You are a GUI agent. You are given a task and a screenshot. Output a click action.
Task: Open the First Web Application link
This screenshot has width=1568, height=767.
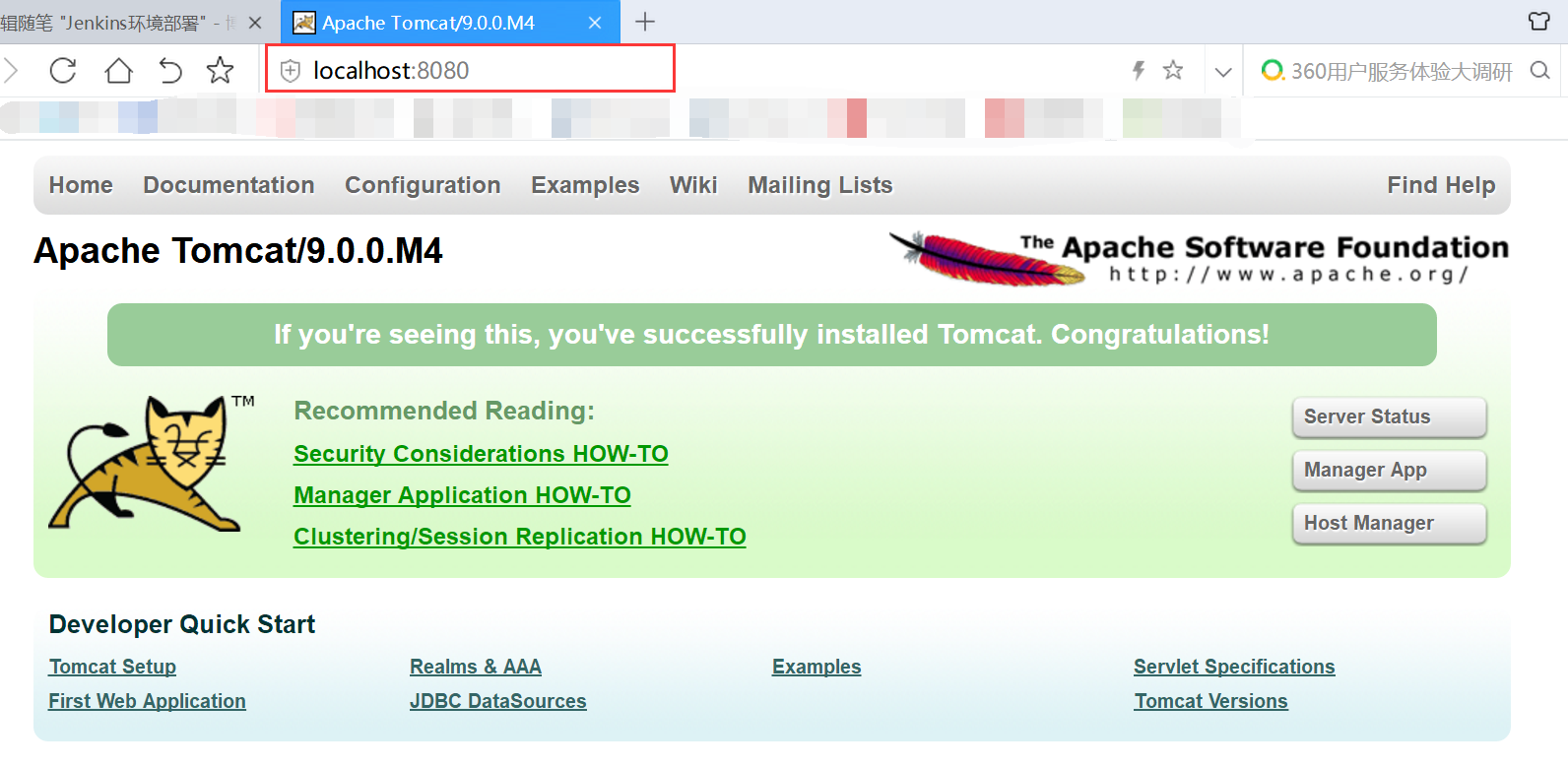click(147, 701)
